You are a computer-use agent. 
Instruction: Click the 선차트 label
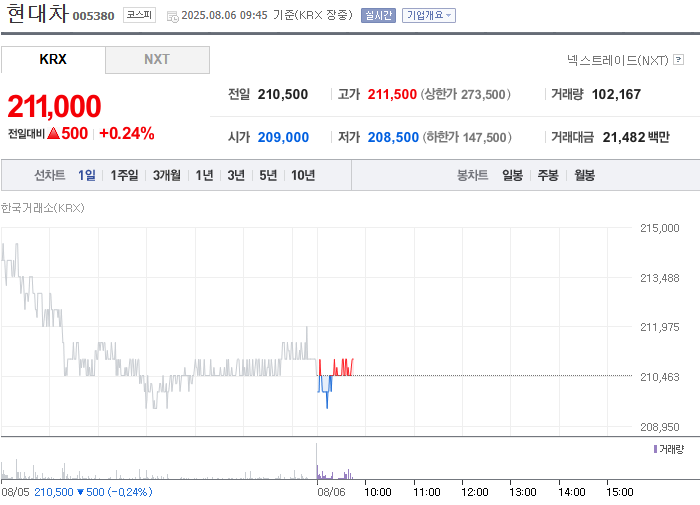(x=50, y=175)
